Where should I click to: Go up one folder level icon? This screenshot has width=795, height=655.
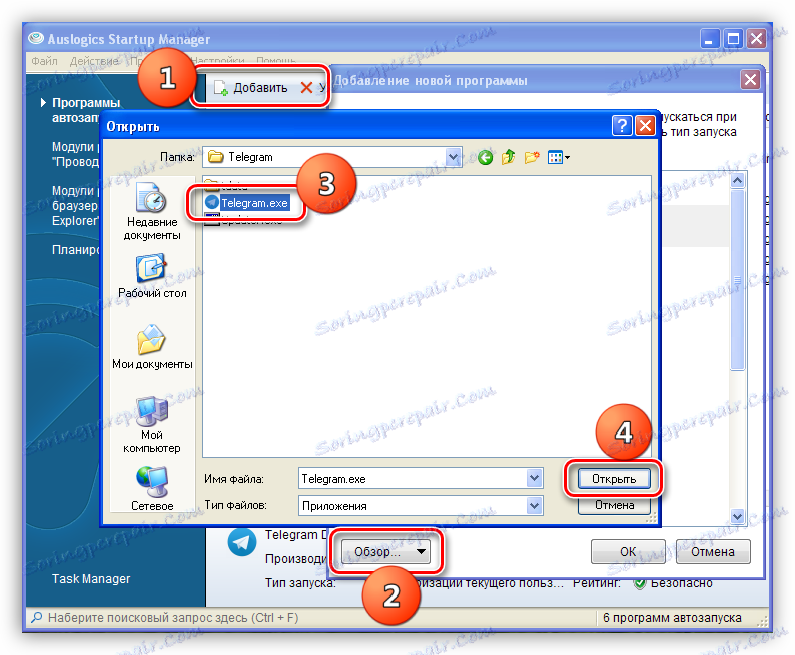click(x=509, y=157)
